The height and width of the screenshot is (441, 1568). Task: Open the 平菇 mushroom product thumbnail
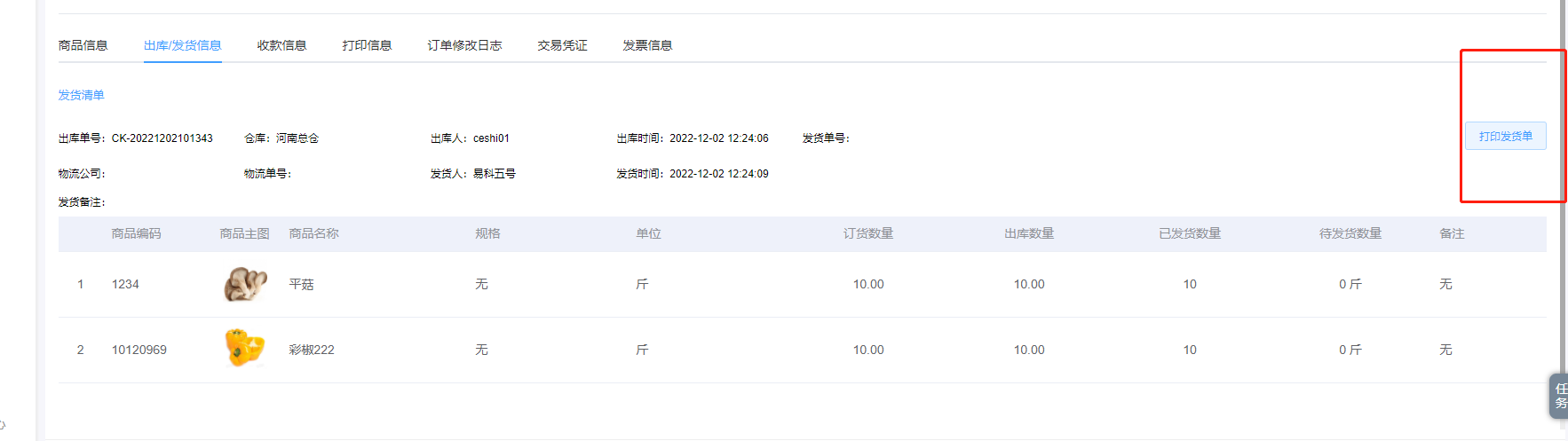[x=245, y=284]
